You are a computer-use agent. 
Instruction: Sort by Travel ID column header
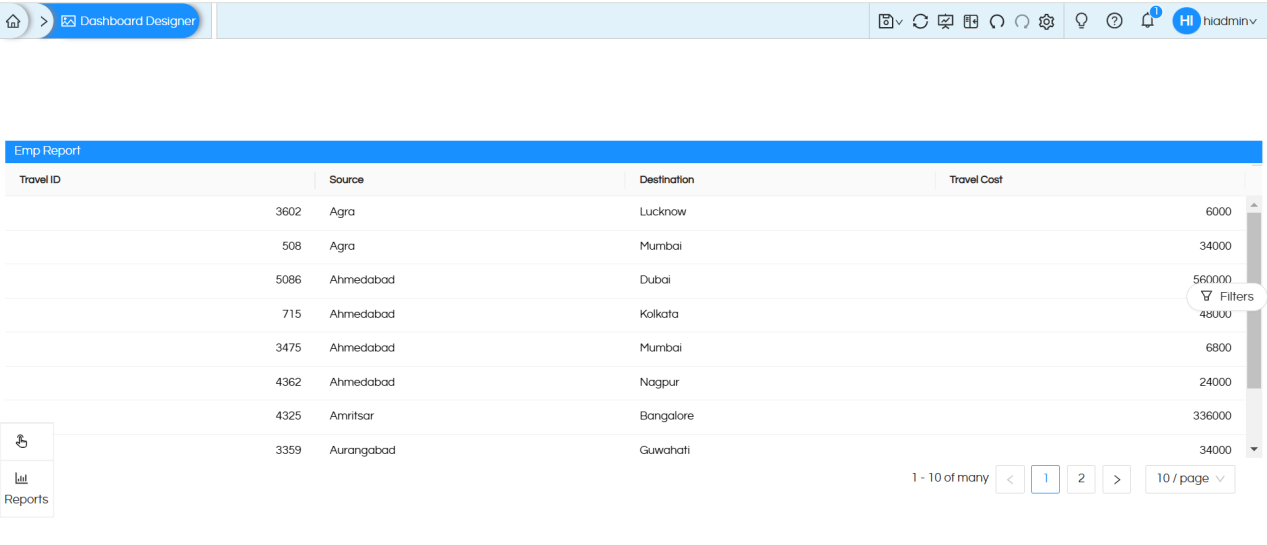[x=40, y=180]
